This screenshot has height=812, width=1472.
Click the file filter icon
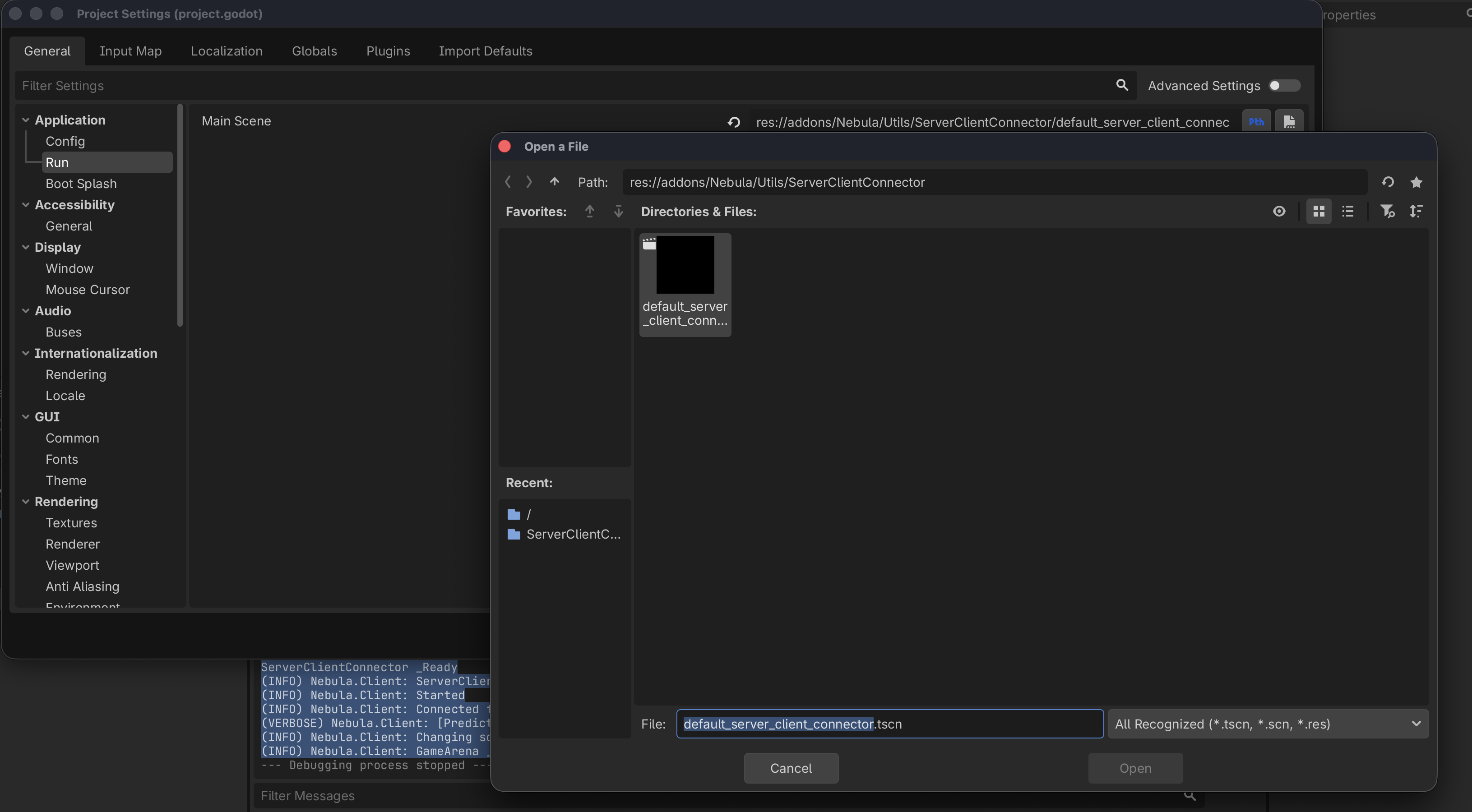coord(1387,212)
